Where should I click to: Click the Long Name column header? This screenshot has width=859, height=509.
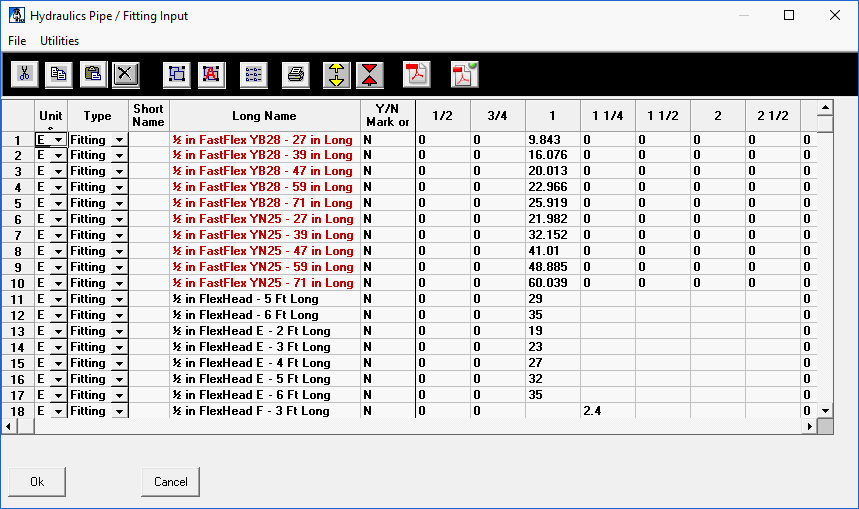pyautogui.click(x=265, y=116)
